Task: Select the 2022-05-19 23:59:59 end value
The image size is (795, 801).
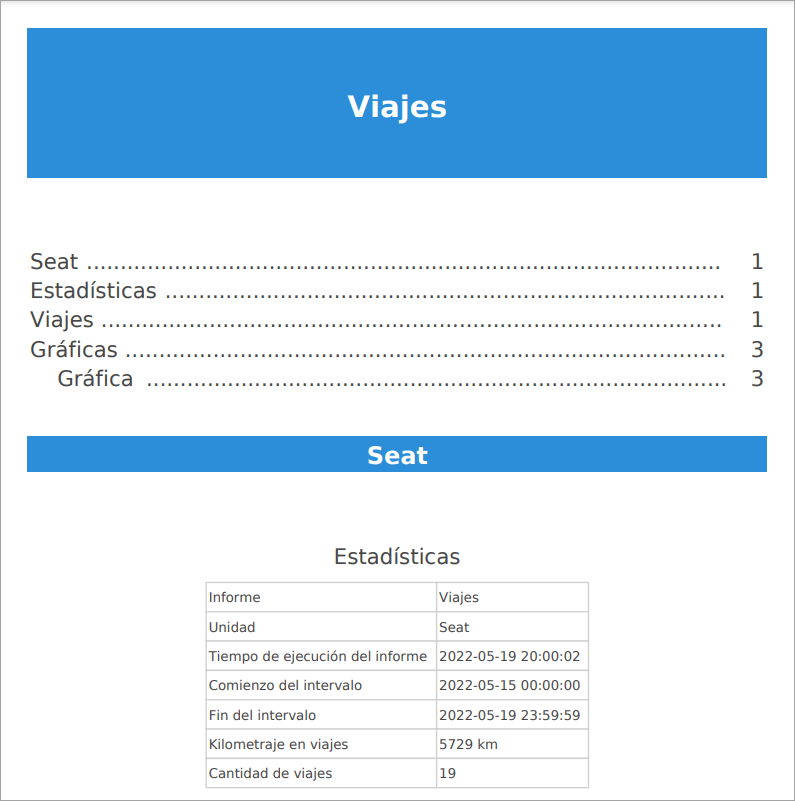Action: coord(509,715)
